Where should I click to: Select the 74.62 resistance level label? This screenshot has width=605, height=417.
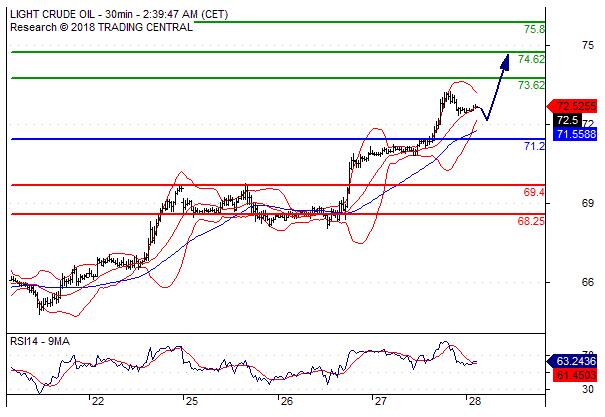coord(531,59)
